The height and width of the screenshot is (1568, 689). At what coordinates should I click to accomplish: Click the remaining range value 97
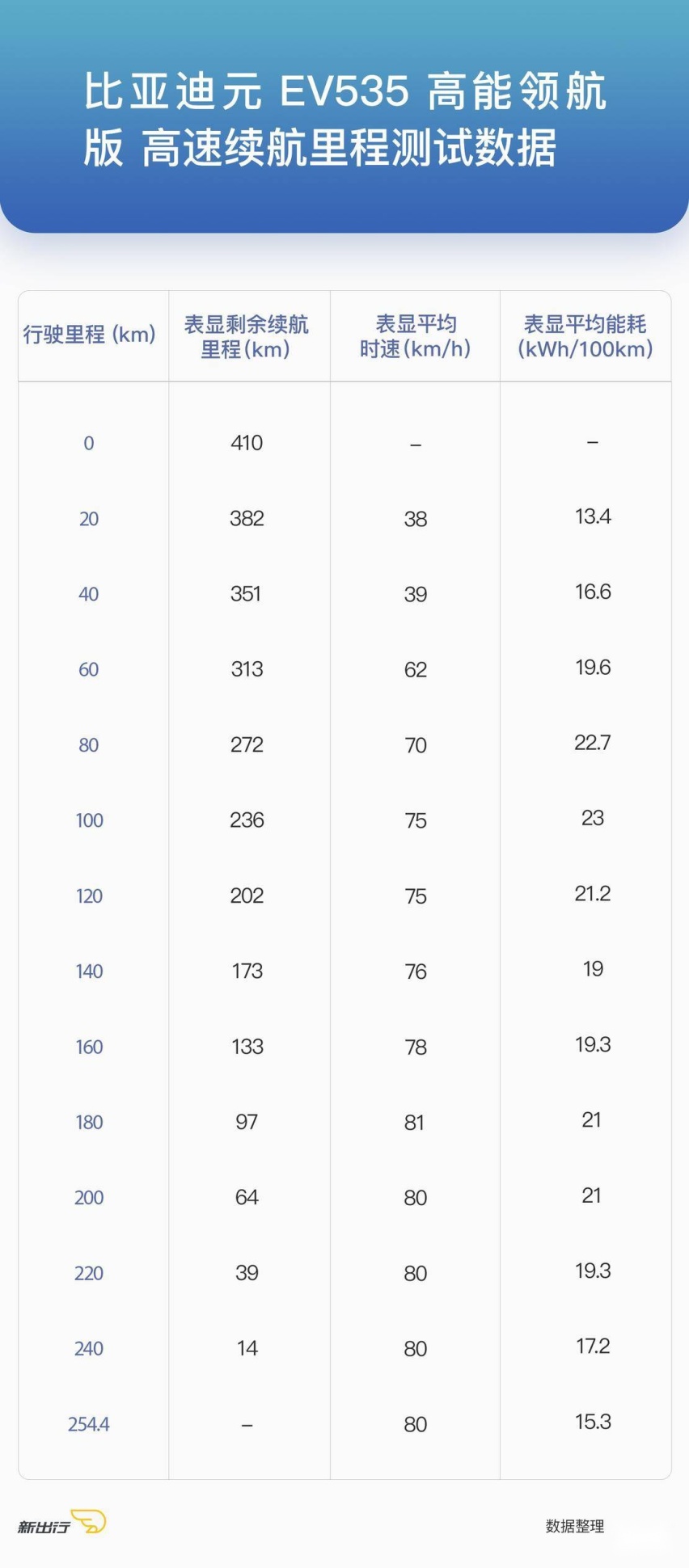tap(247, 1122)
